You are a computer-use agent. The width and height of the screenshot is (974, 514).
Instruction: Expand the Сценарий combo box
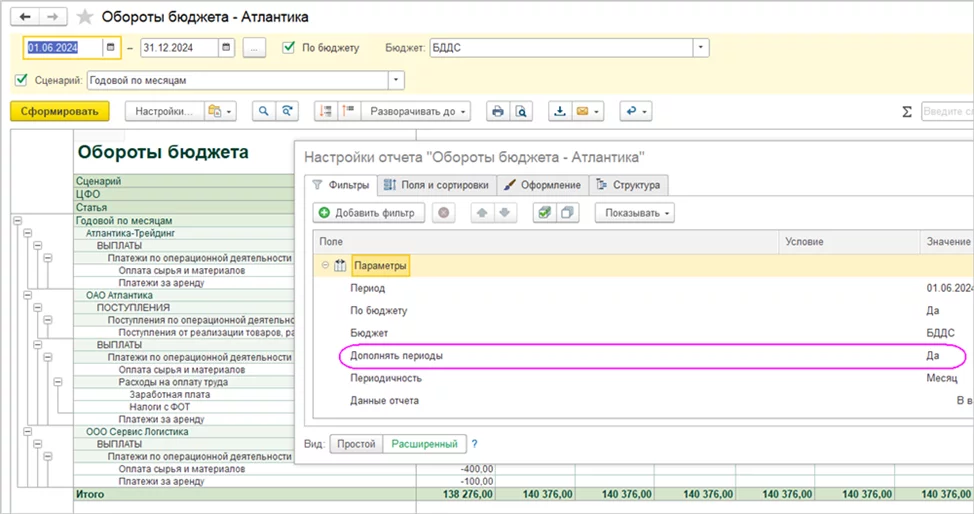click(x=396, y=80)
